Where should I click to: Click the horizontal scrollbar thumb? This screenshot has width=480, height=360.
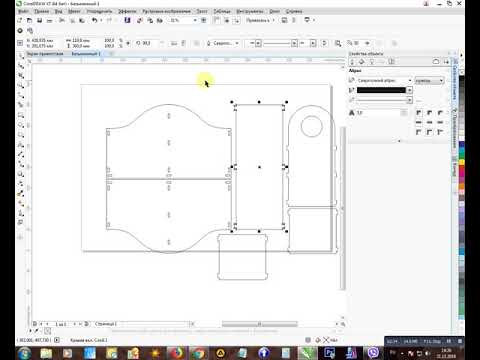point(260,324)
